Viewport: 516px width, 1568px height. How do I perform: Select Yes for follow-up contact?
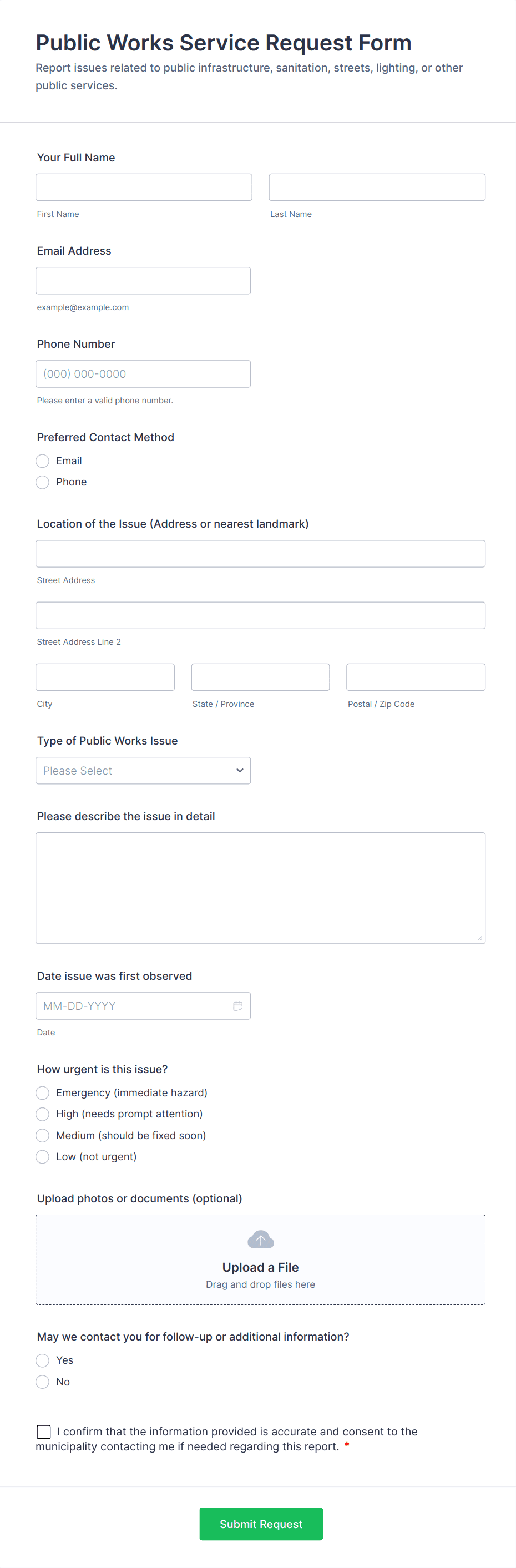(43, 1360)
